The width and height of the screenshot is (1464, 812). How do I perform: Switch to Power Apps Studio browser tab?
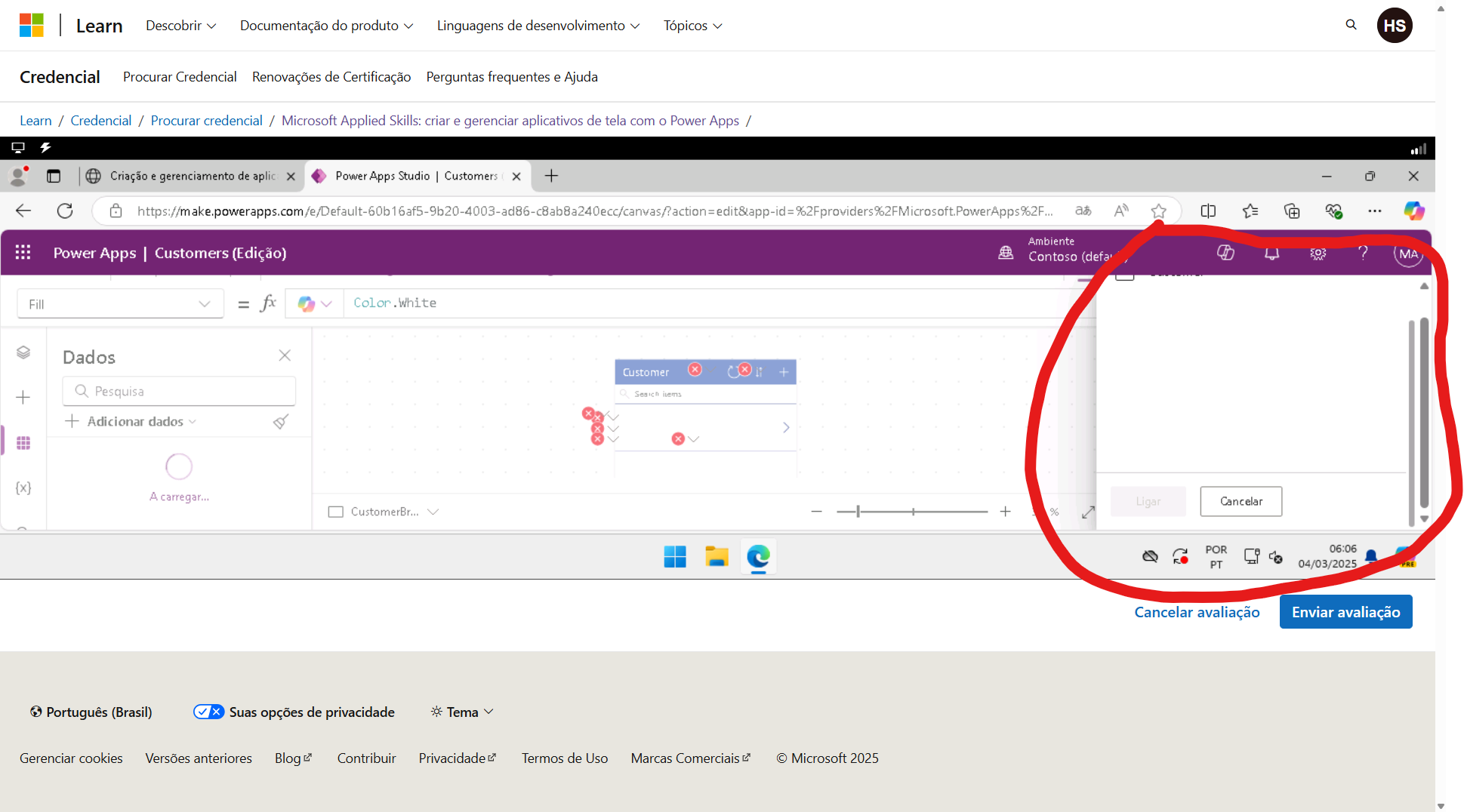[x=418, y=176]
